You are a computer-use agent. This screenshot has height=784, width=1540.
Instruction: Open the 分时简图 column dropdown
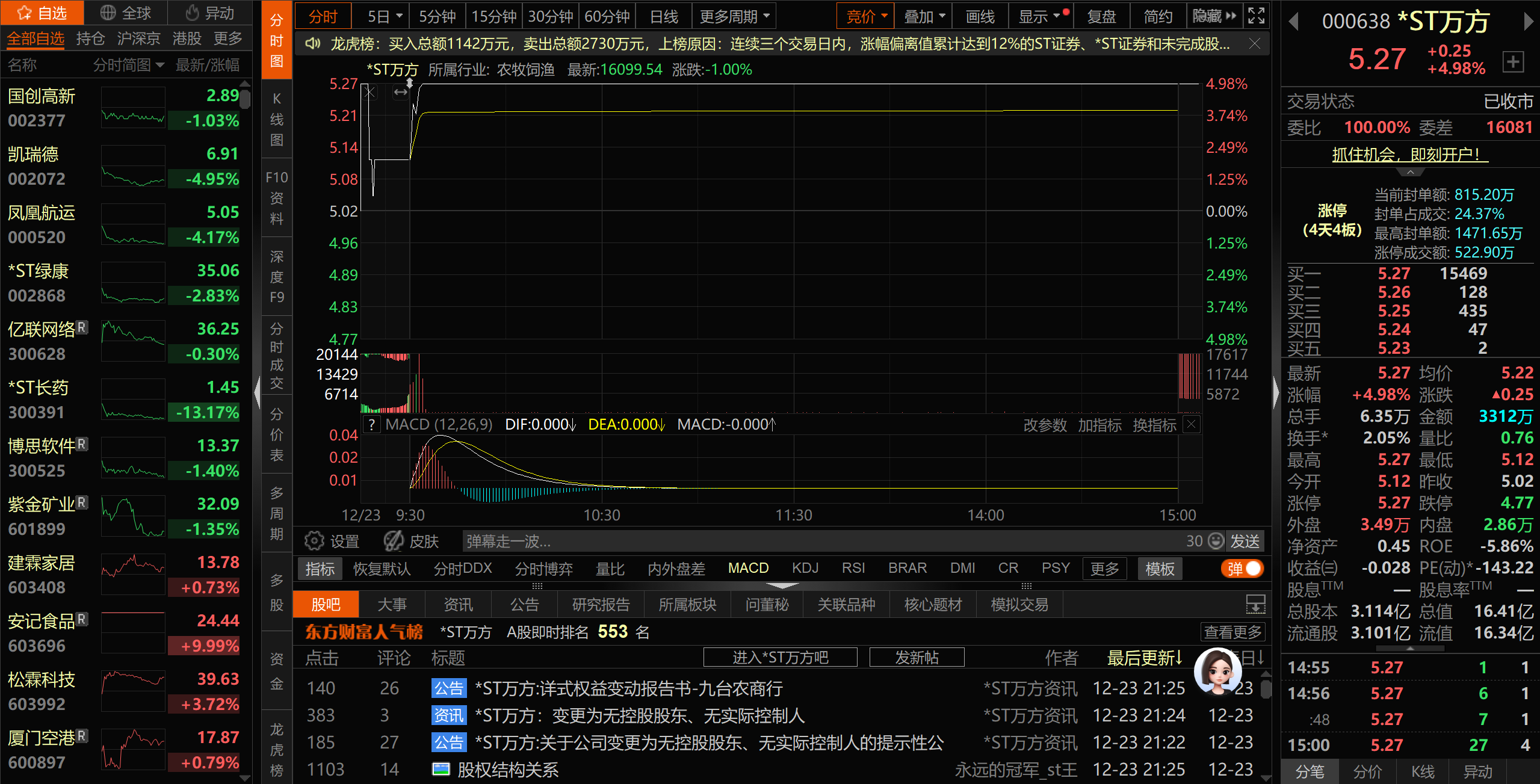[128, 65]
